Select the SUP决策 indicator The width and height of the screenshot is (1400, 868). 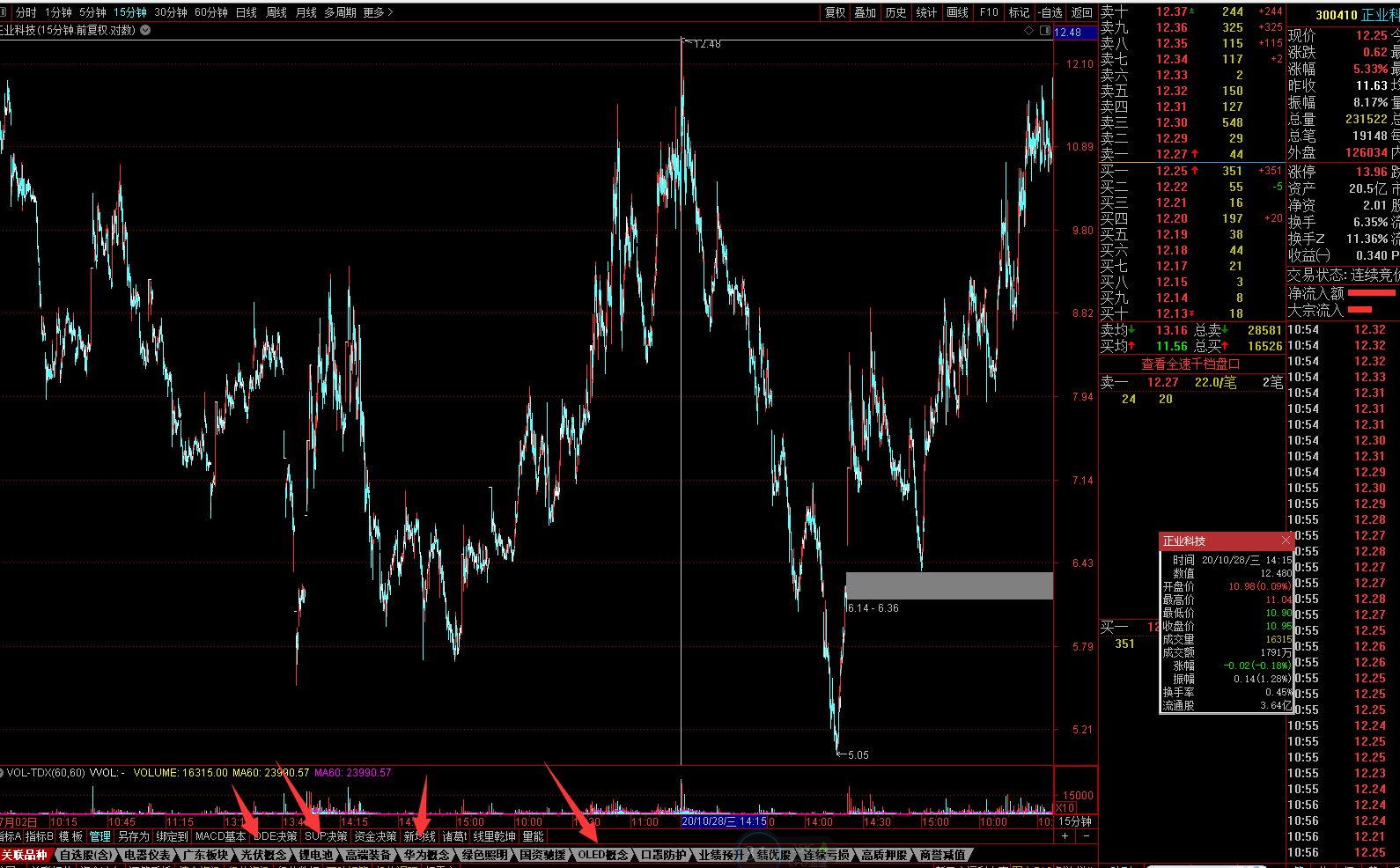pyautogui.click(x=326, y=836)
